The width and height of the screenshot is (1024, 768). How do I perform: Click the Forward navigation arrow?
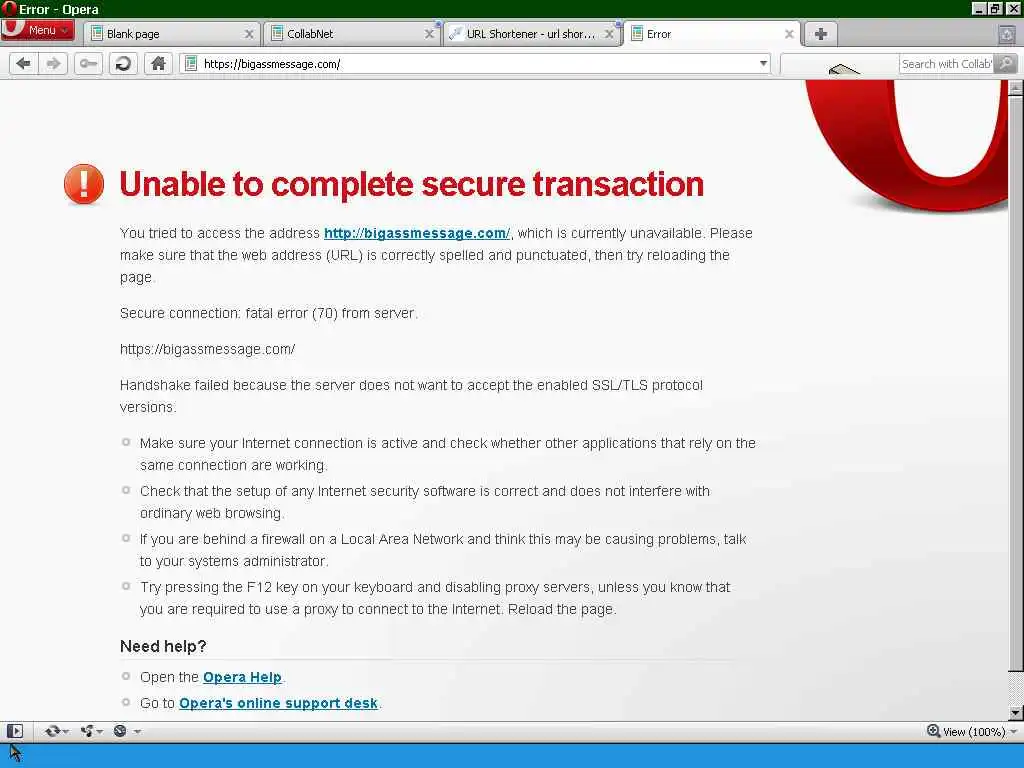coord(54,63)
